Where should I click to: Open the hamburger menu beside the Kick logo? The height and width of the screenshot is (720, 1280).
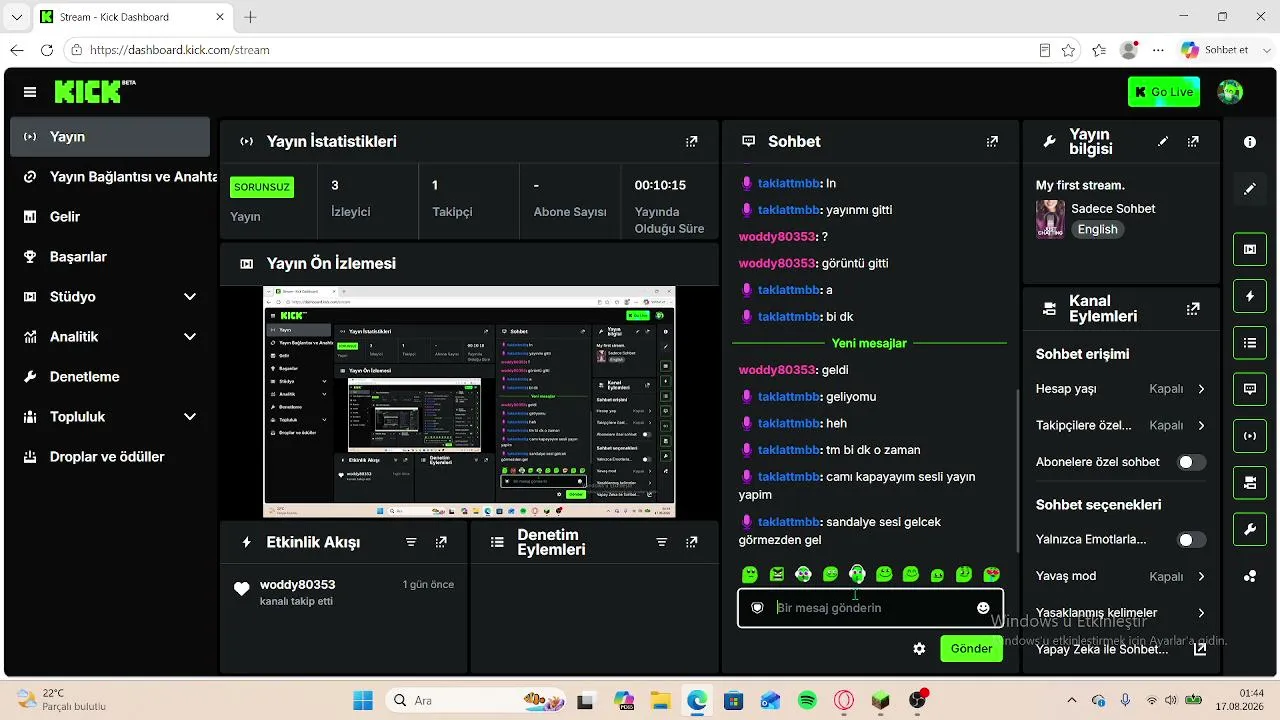point(30,92)
